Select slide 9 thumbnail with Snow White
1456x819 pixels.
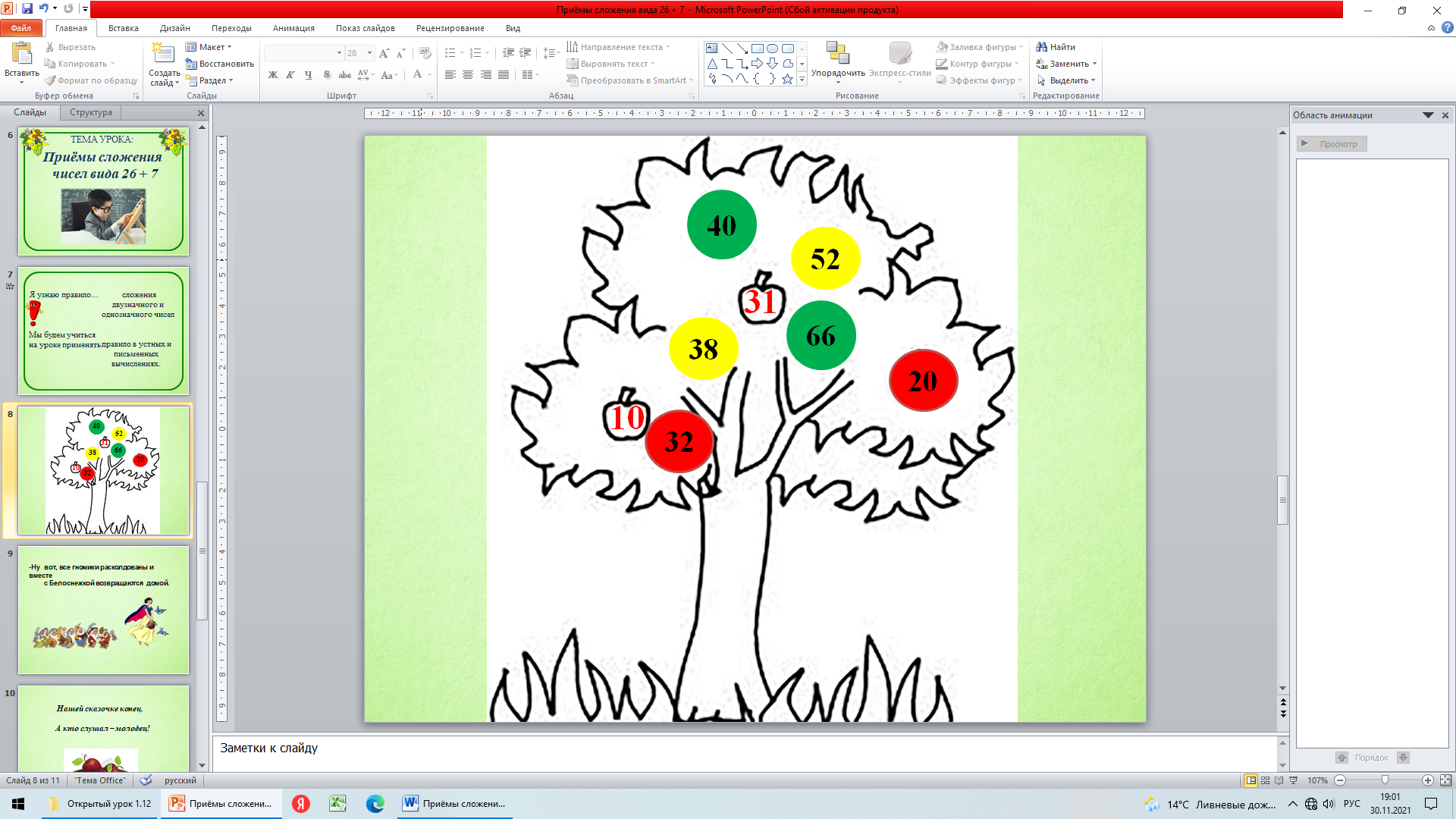[103, 610]
